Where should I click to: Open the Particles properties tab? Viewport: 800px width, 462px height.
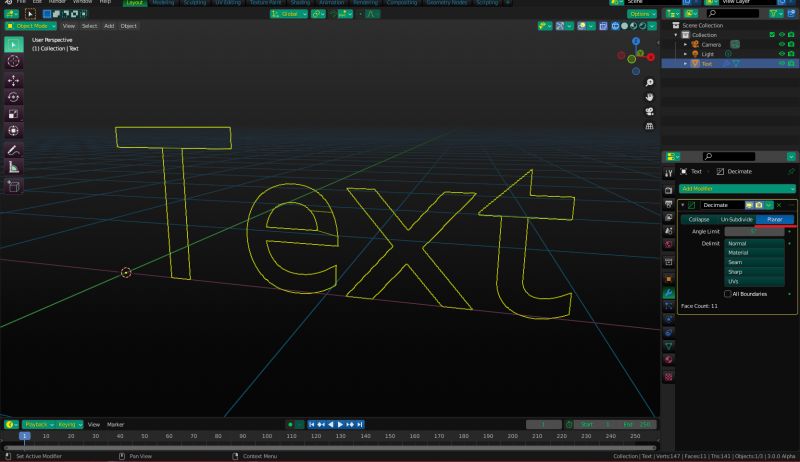pos(668,305)
